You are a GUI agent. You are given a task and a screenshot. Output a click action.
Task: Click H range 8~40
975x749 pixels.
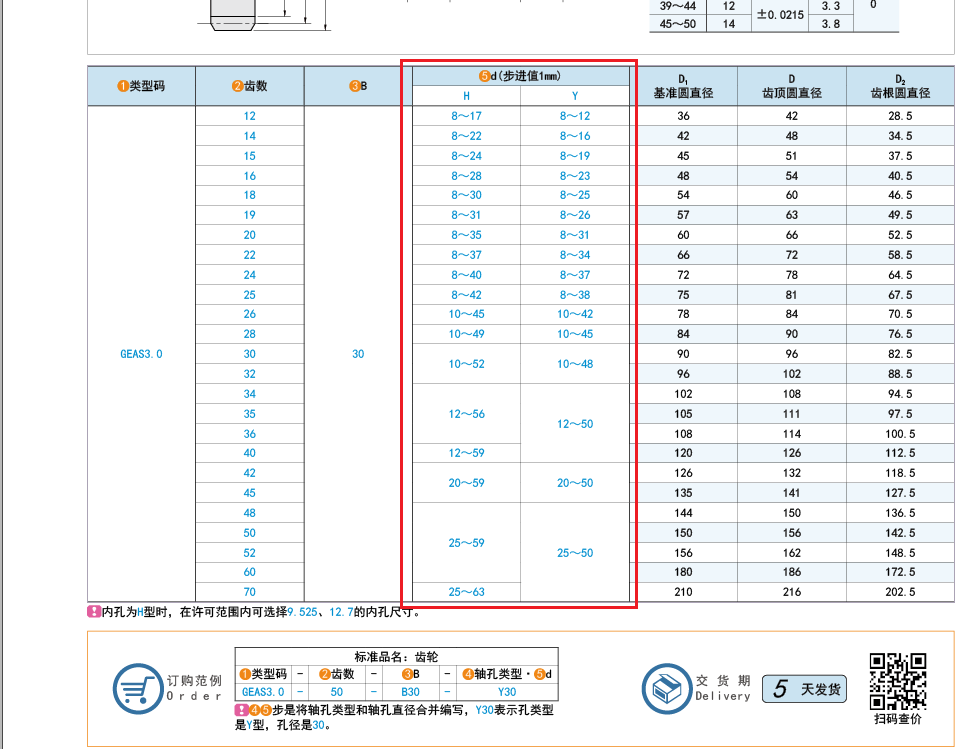pyautogui.click(x=466, y=275)
